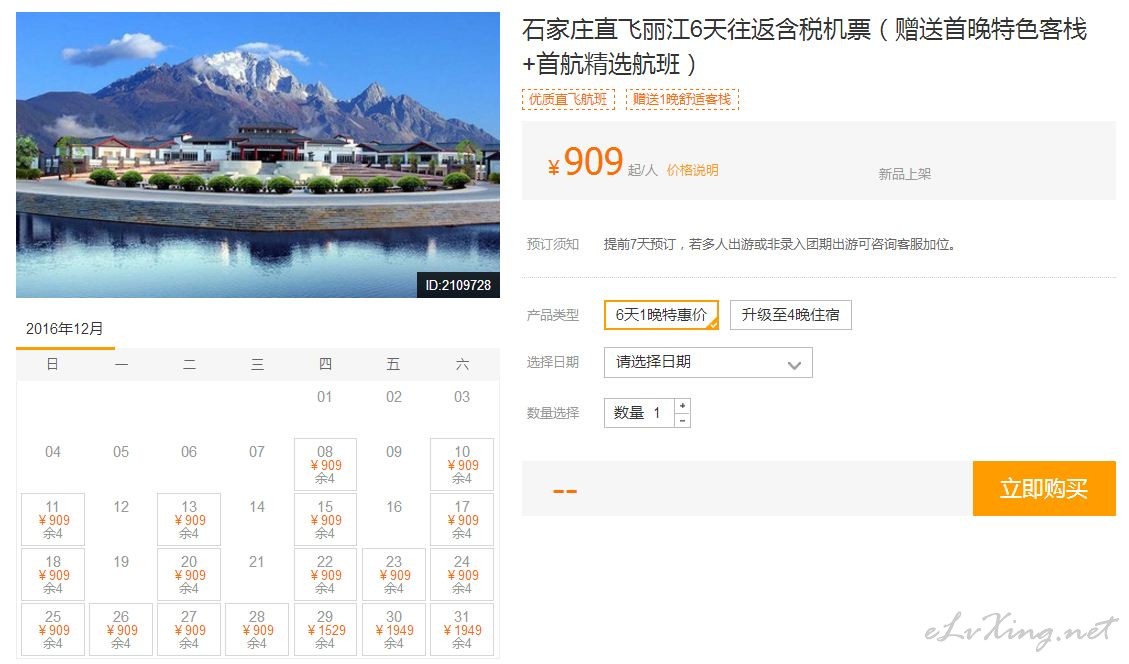The height and width of the screenshot is (664, 1129).
Task: Pick December 25 priced ¥909
Action: tap(53, 629)
